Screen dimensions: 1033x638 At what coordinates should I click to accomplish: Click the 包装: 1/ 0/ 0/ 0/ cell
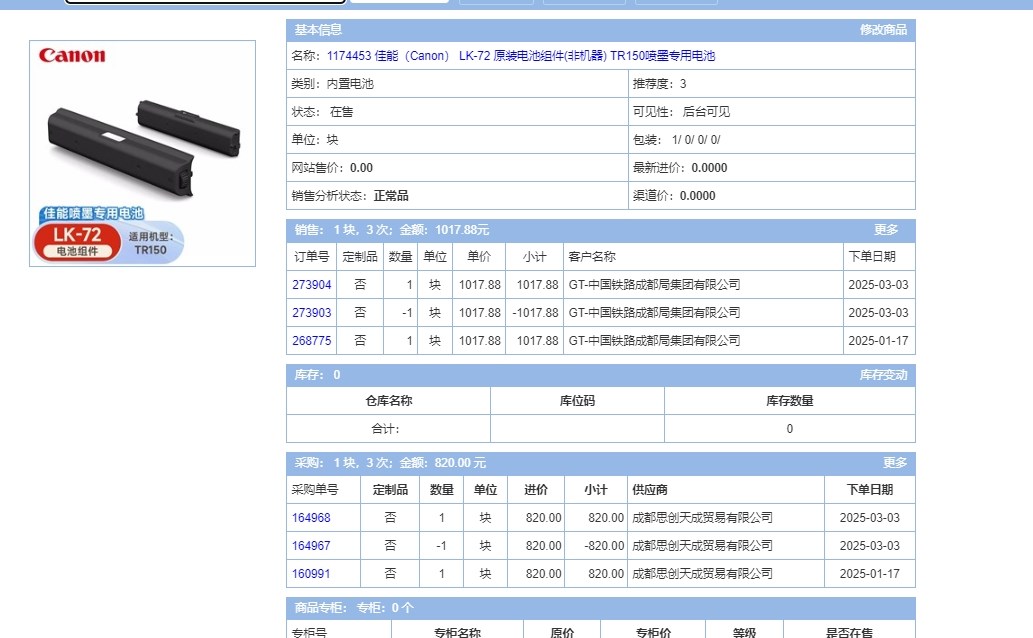[x=772, y=140]
